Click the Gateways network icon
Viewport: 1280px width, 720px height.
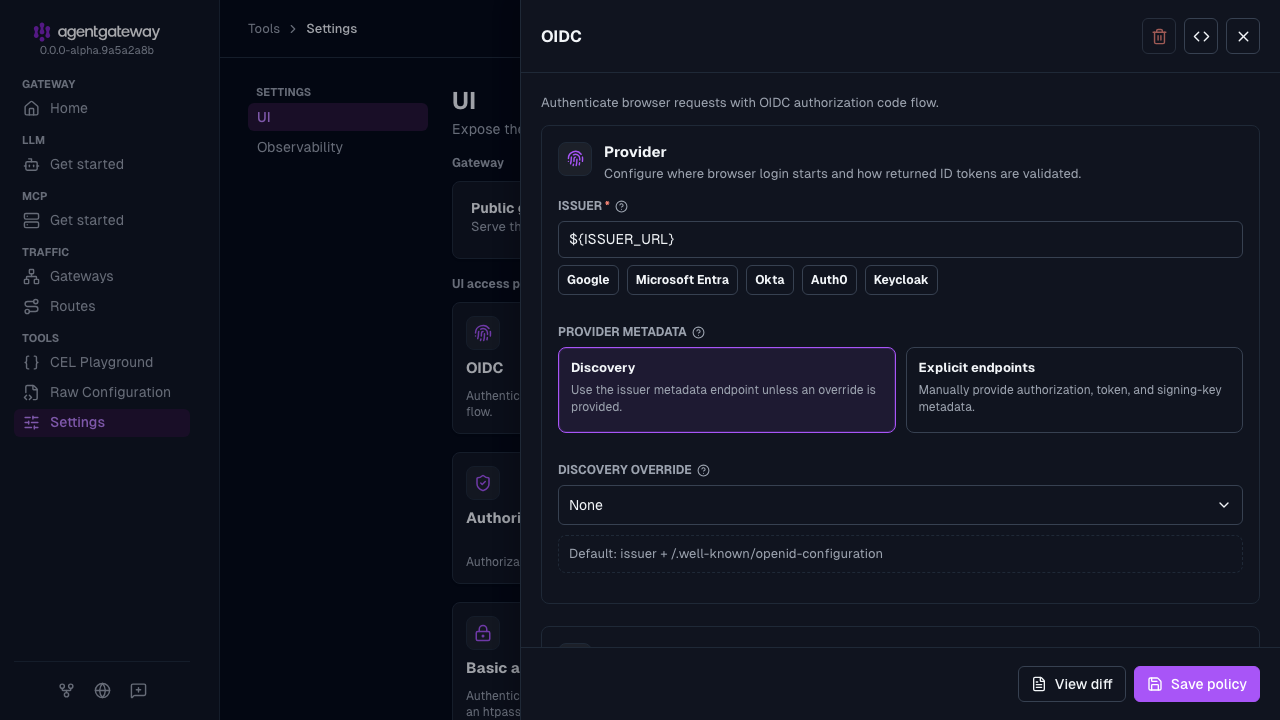point(32,276)
